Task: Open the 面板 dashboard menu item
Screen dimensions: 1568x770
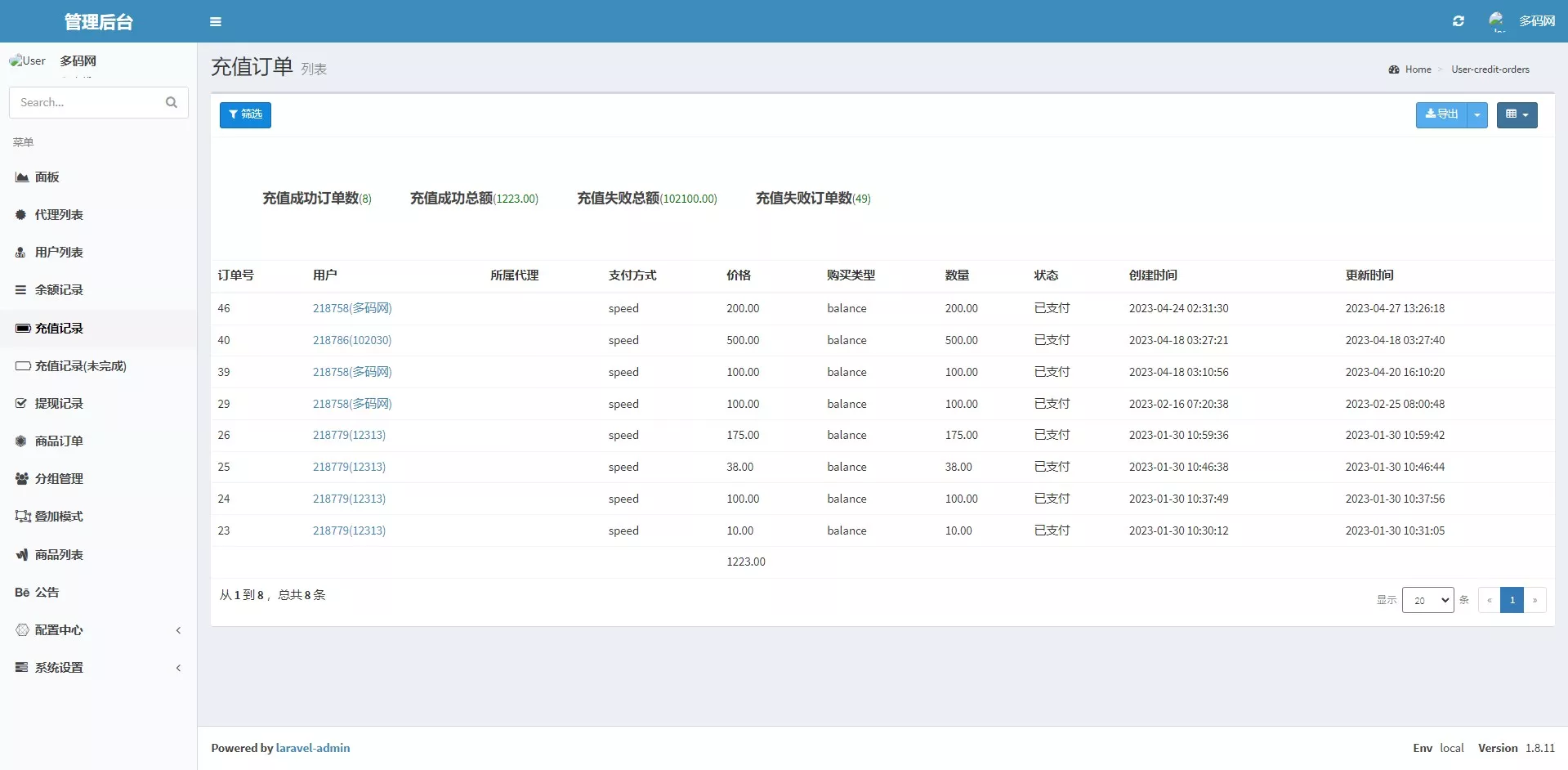Action: [47, 177]
